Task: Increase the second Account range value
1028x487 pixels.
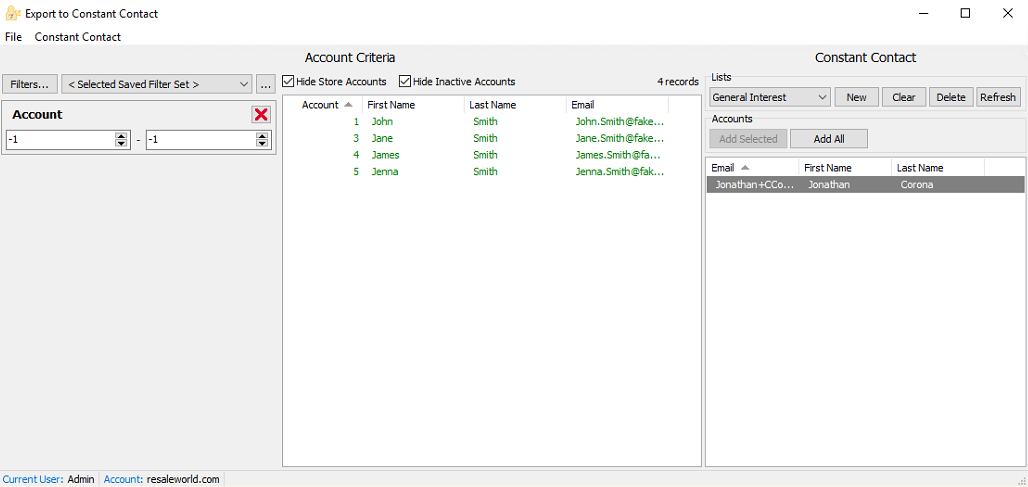Action: click(x=262, y=136)
